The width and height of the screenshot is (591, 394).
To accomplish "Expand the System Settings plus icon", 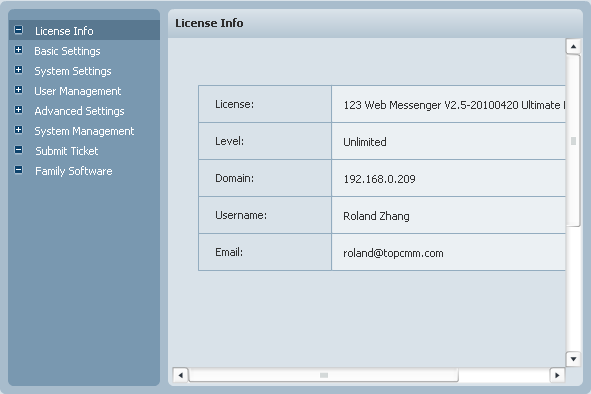I will tap(18, 70).
